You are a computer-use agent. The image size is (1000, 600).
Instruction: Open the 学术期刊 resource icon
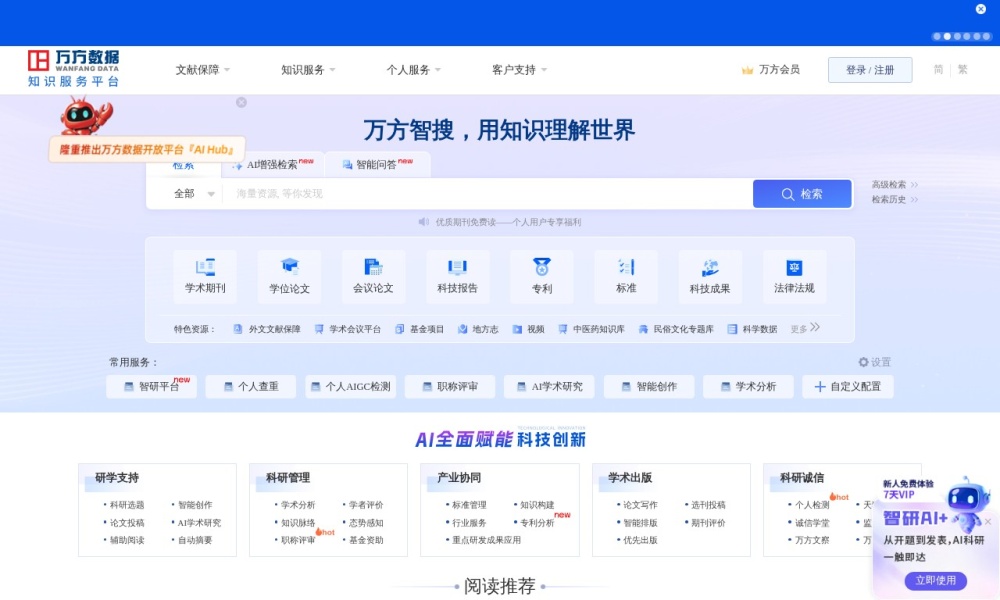(205, 276)
